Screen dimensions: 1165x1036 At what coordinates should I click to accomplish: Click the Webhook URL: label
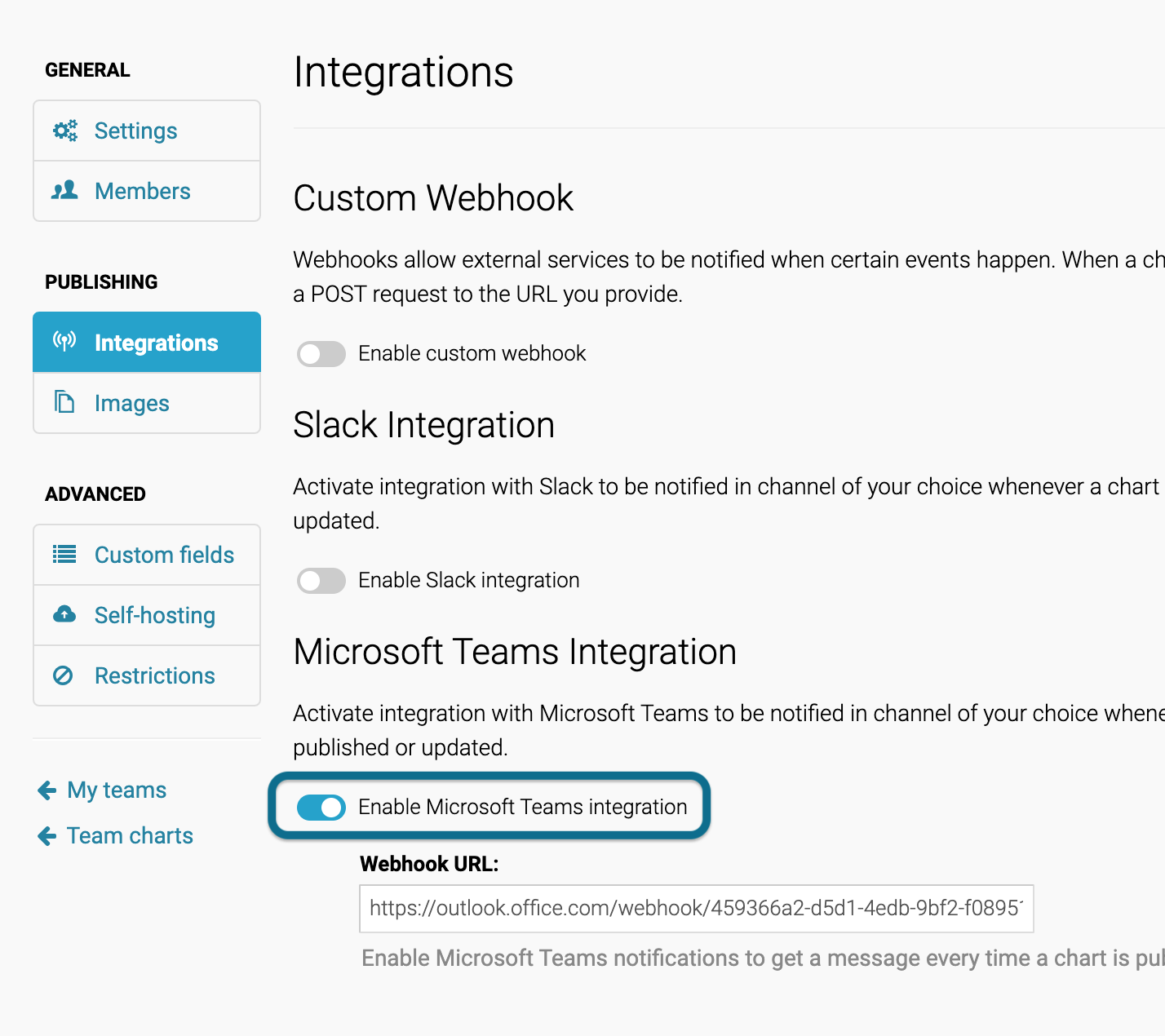pos(429,864)
